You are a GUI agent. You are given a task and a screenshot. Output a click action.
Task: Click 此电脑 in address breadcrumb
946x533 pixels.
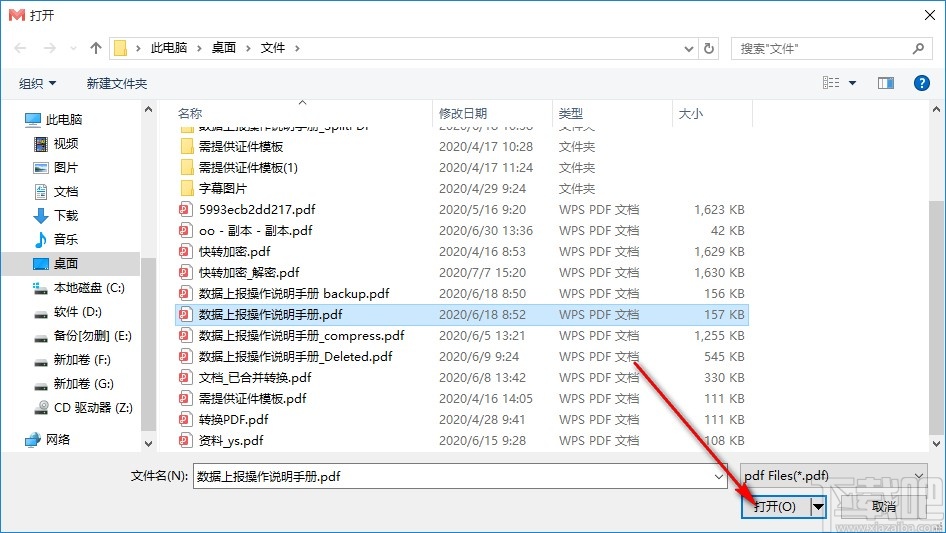click(169, 48)
